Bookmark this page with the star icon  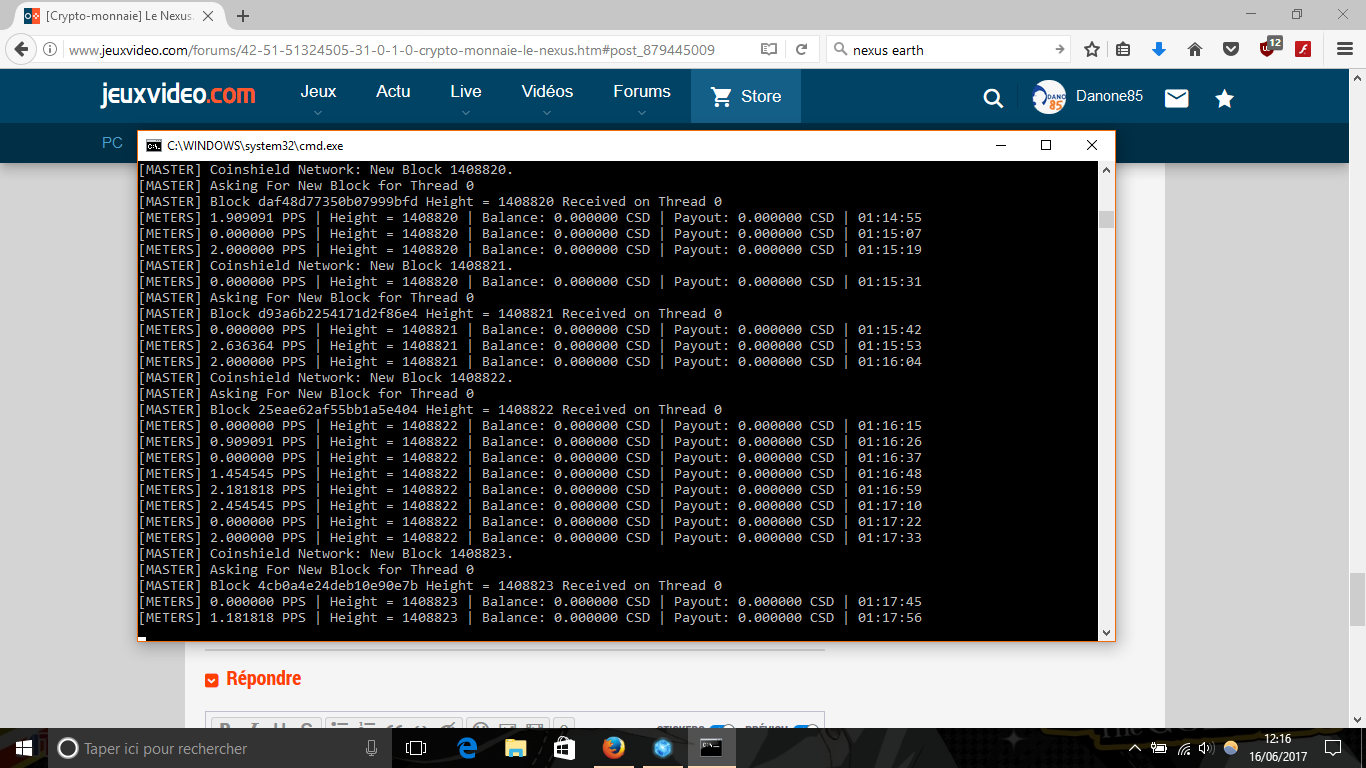[x=1092, y=49]
